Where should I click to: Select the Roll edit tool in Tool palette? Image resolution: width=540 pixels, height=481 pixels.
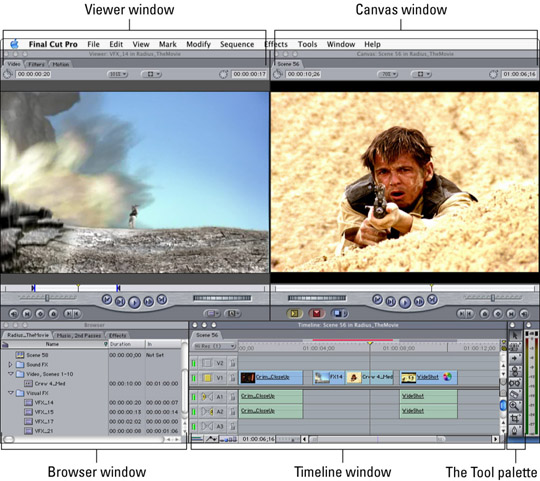(515, 371)
